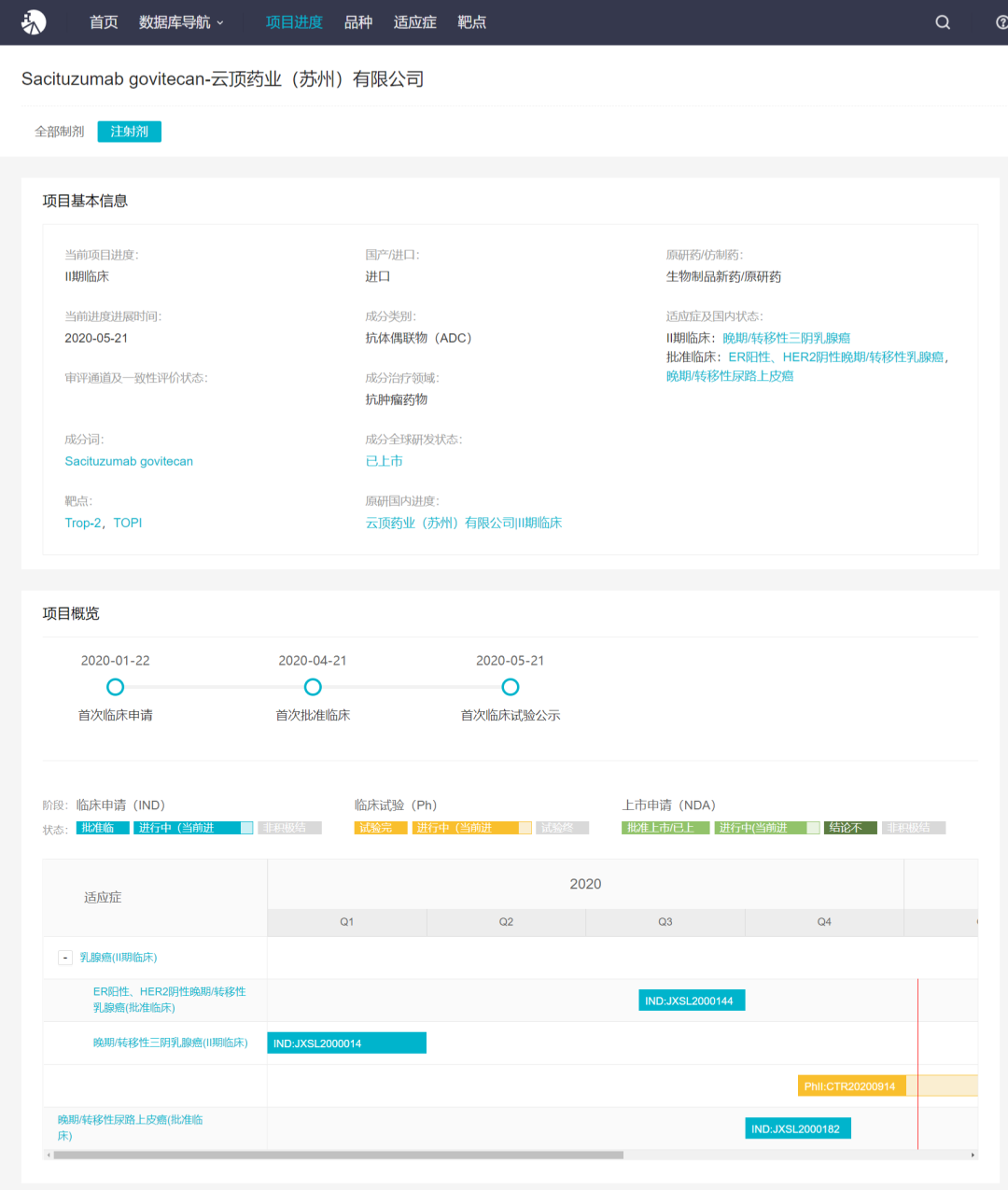Open Sacituzumab govitecan ingredient link
The height and width of the screenshot is (1190, 1008).
(129, 461)
